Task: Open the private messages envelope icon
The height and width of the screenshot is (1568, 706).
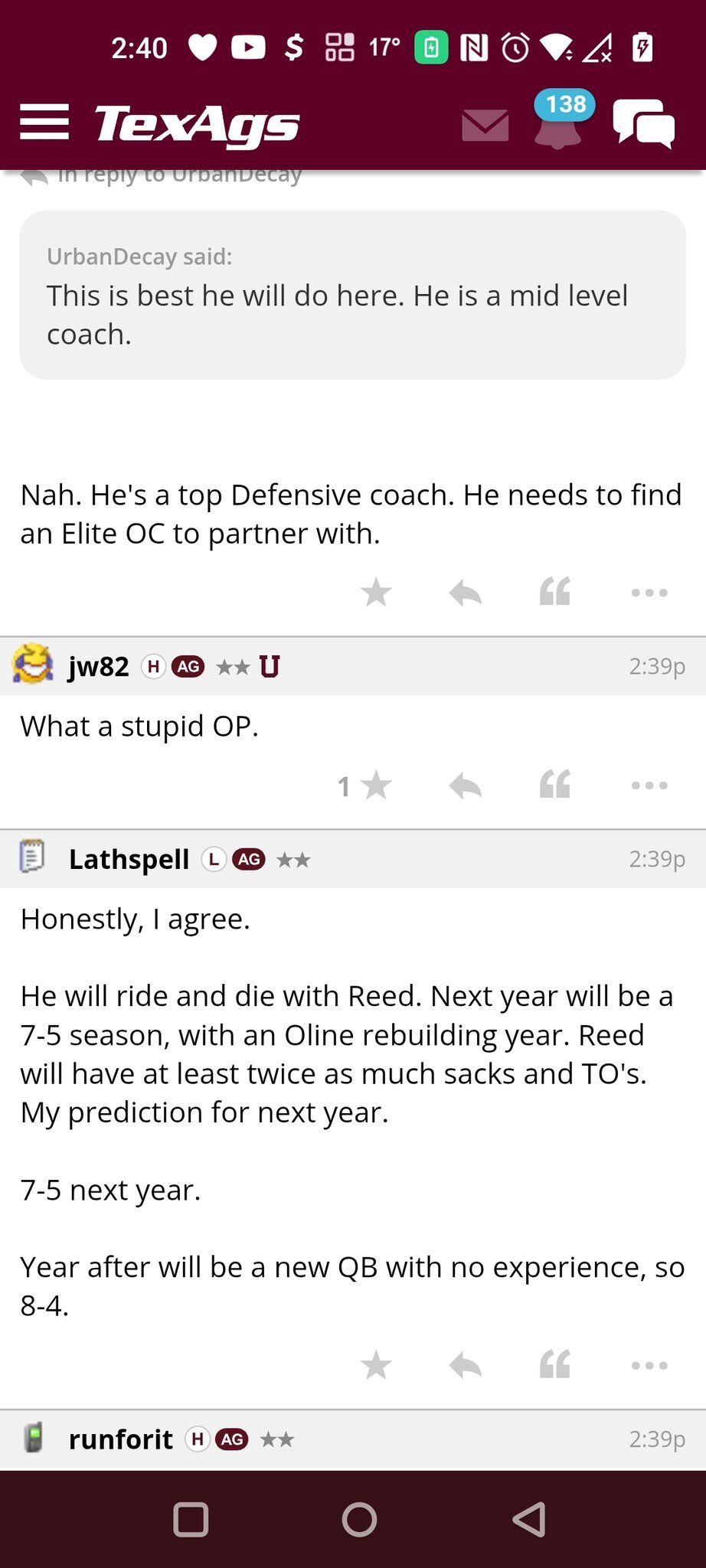Action: point(485,125)
